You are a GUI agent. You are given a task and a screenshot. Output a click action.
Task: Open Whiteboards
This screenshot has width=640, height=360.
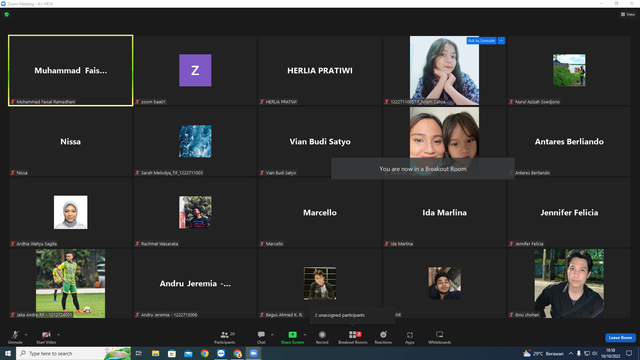point(440,337)
